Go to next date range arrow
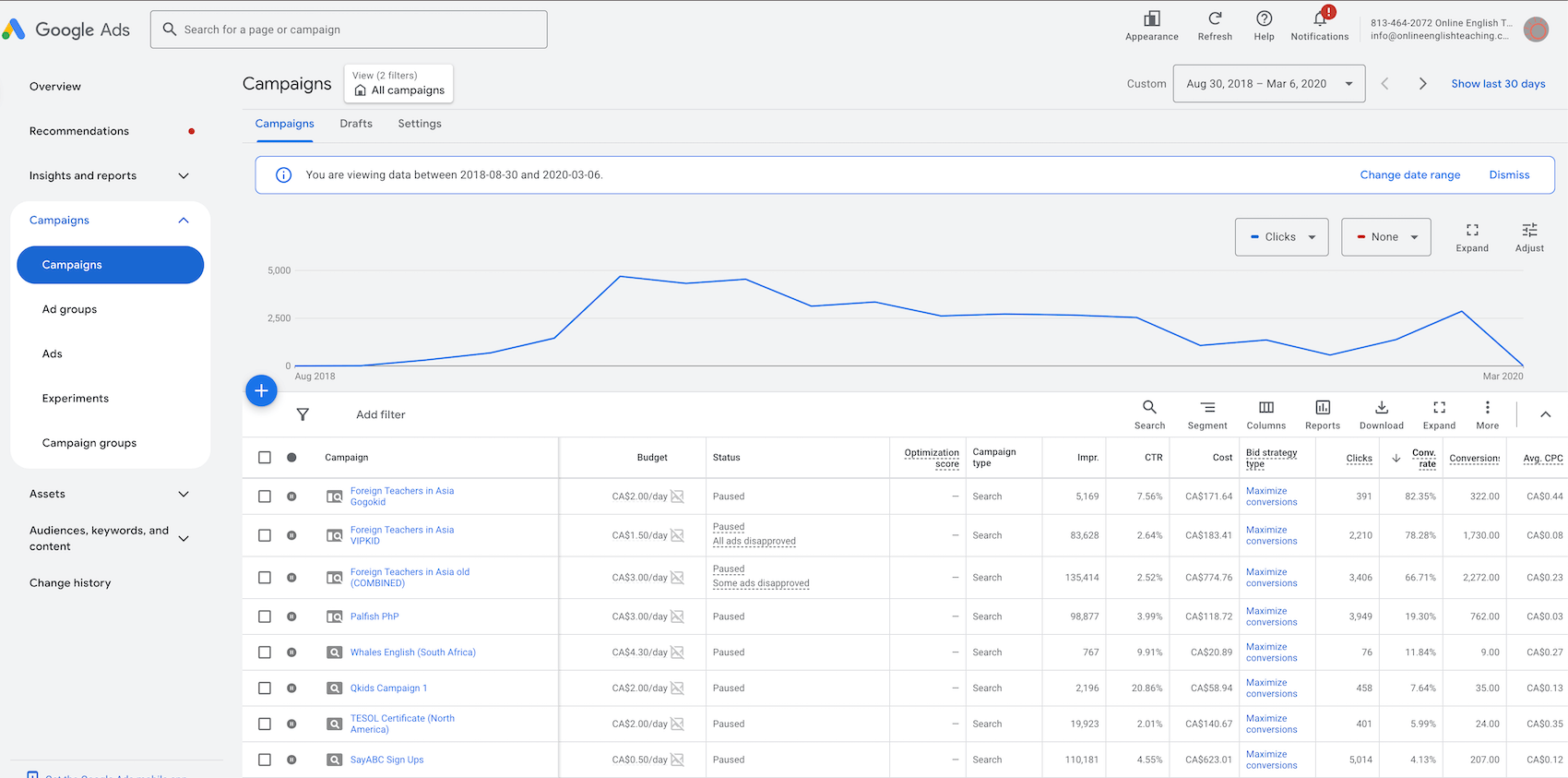Image resolution: width=1568 pixels, height=778 pixels. 1422,84
